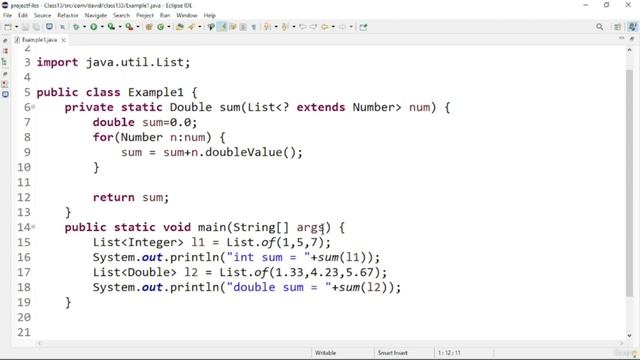Click the magnifier Search icon at top right
The image size is (640, 360).
pyautogui.click(x=600, y=27)
